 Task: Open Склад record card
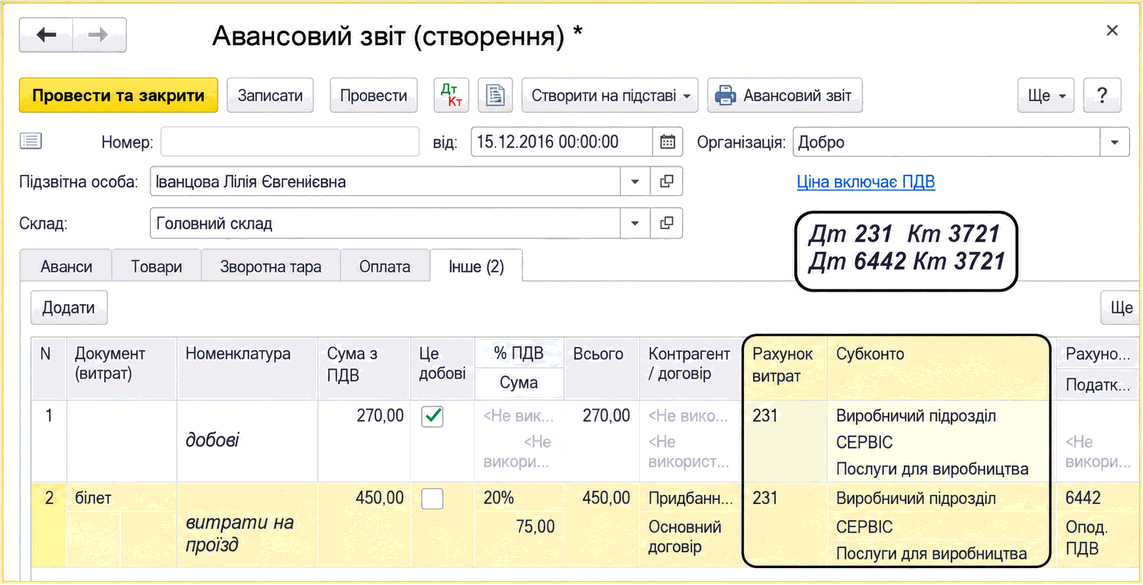(666, 223)
